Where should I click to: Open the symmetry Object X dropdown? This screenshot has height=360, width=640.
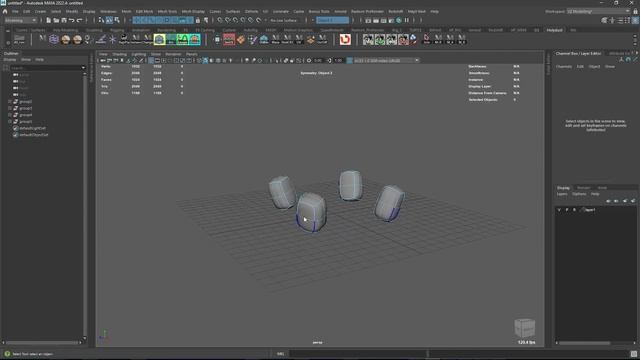(x=333, y=20)
